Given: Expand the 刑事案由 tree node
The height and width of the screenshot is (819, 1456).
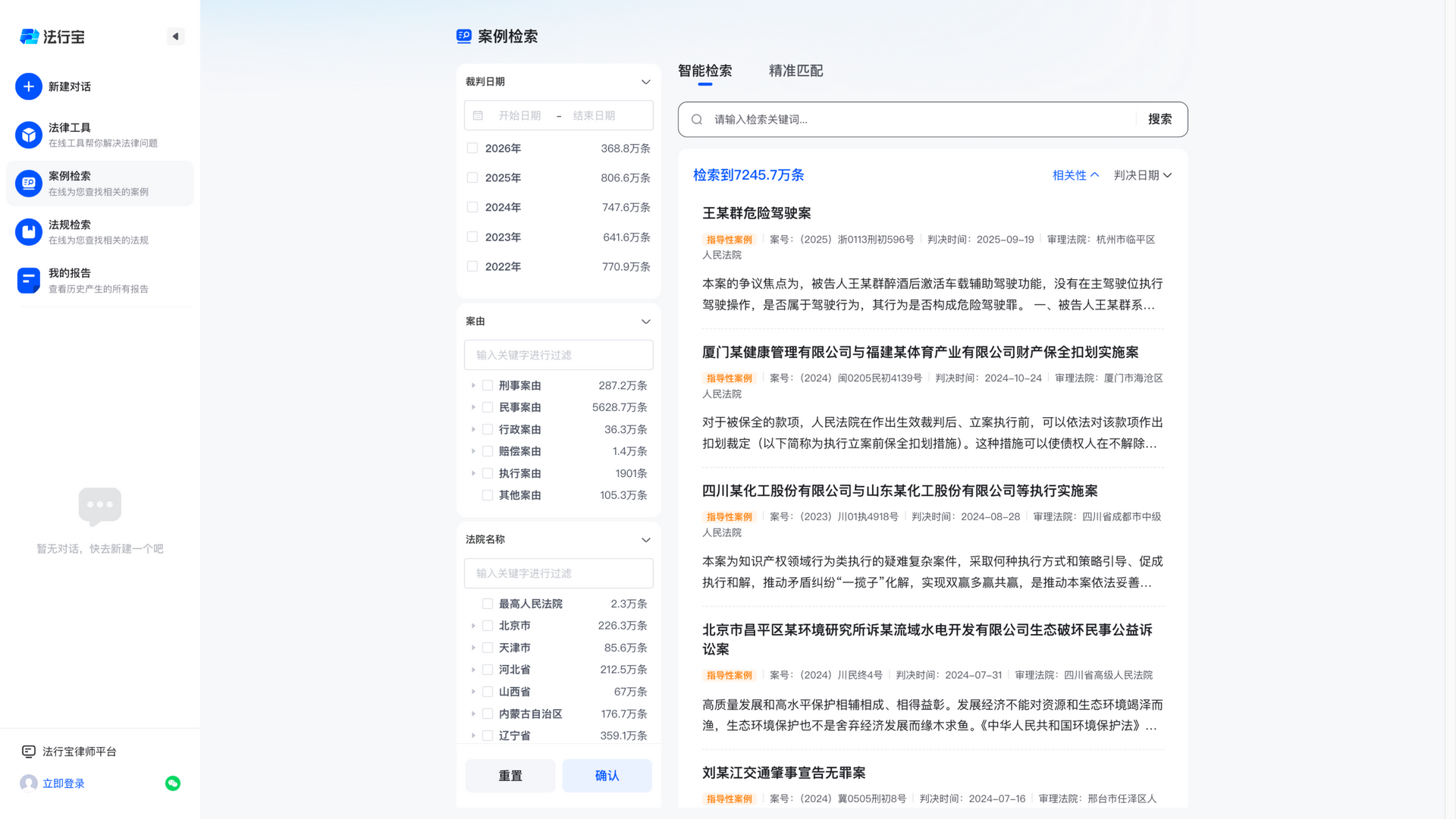Looking at the screenshot, I should [x=473, y=385].
